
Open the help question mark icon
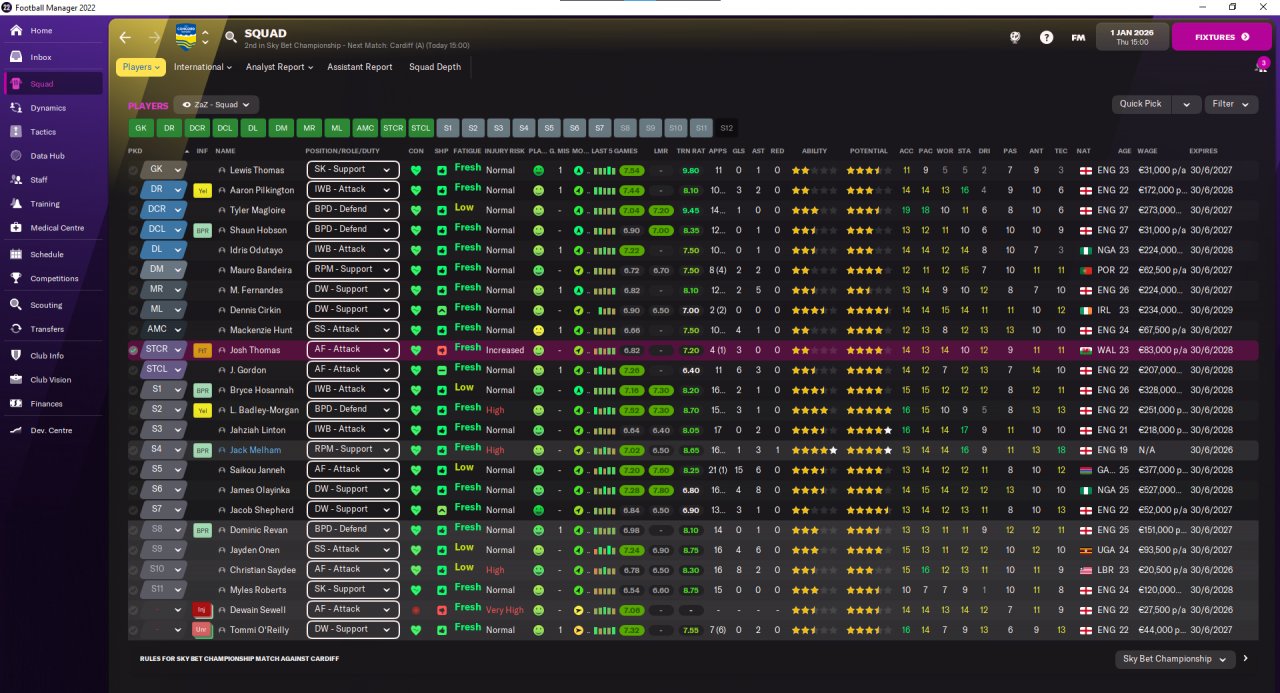pos(1046,37)
